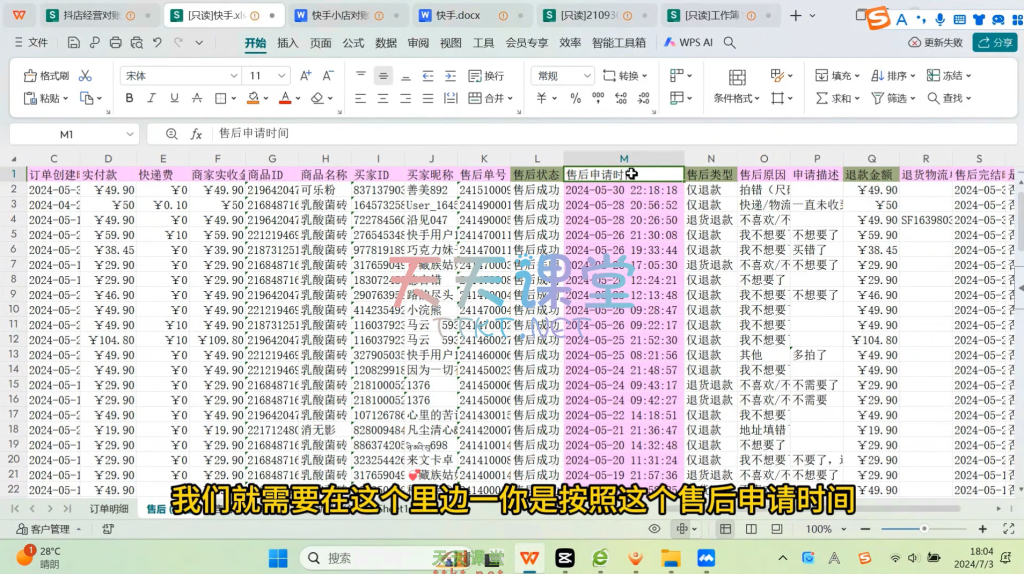
Task: Click the insert function fx icon
Action: click(196, 134)
